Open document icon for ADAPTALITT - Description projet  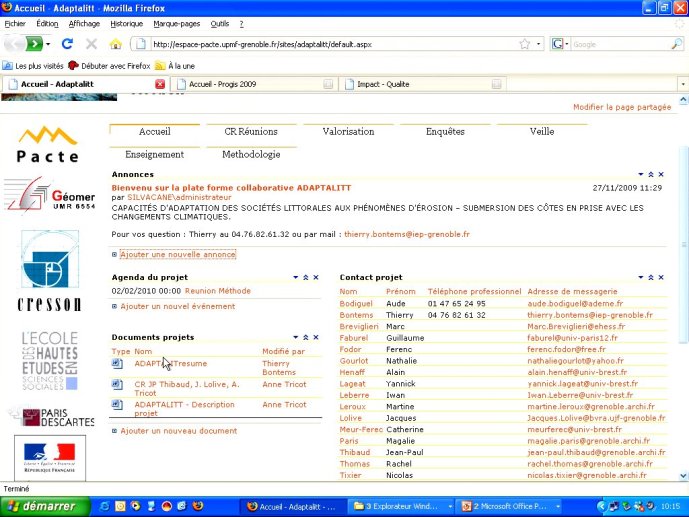pyautogui.click(x=117, y=405)
